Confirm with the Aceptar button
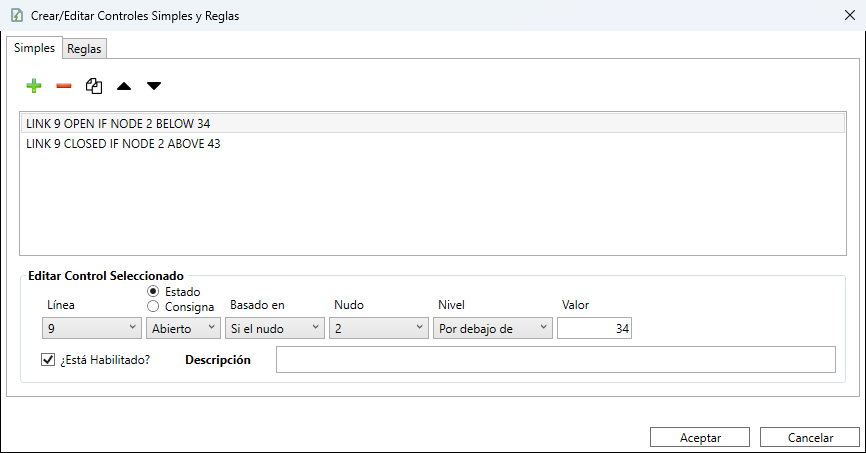The width and height of the screenshot is (866, 453). coord(700,438)
